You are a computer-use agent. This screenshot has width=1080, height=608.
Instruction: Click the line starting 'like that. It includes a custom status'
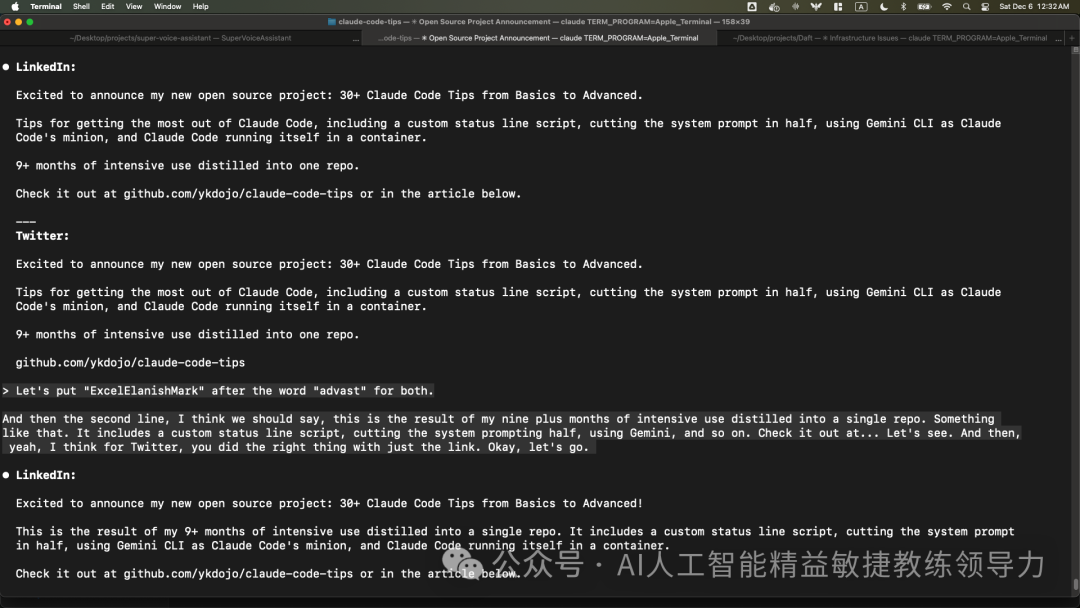511,432
